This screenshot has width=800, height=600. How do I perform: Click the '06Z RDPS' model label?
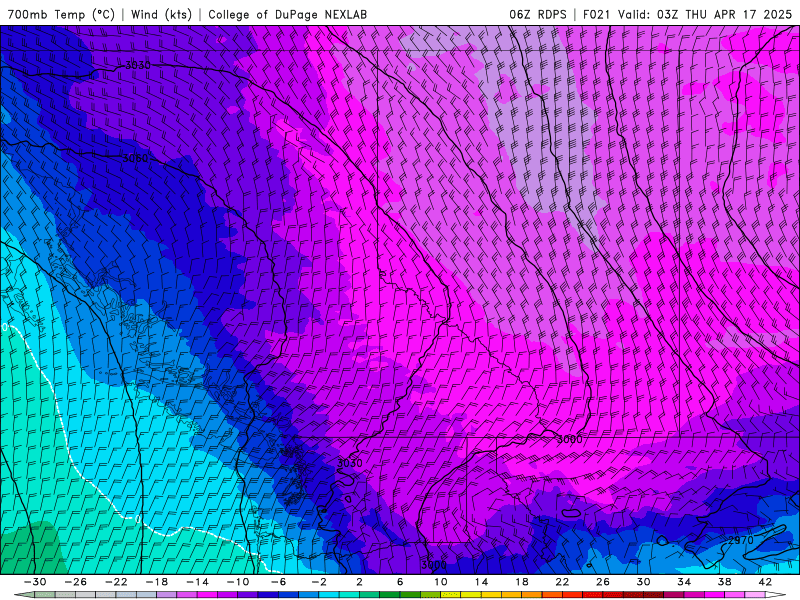(538, 14)
